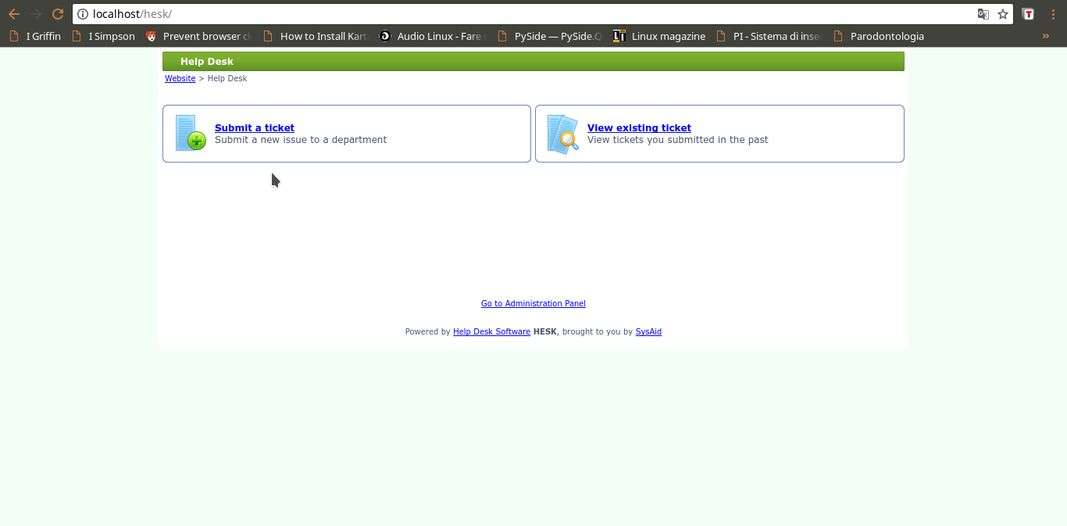Reload the page with the refresh icon
The image size is (1067, 526).
click(x=58, y=14)
